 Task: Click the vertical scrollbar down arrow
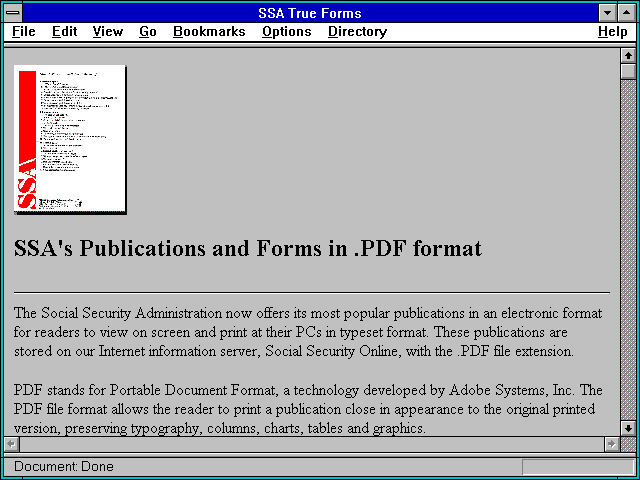pos(628,428)
